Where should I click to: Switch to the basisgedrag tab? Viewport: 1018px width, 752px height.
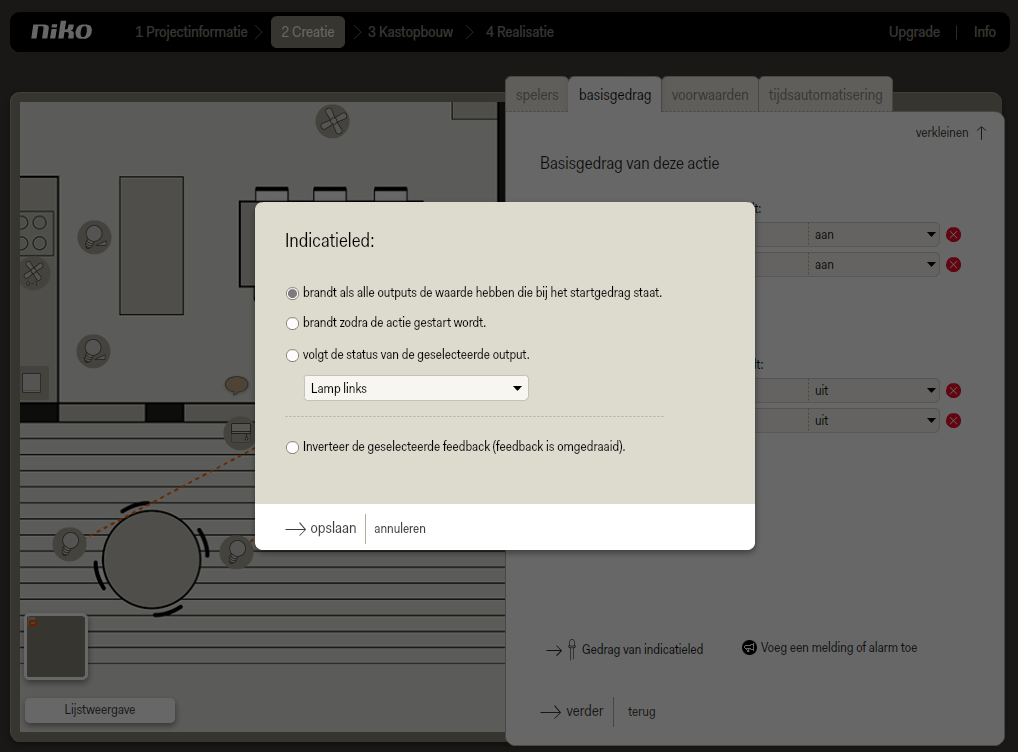615,95
